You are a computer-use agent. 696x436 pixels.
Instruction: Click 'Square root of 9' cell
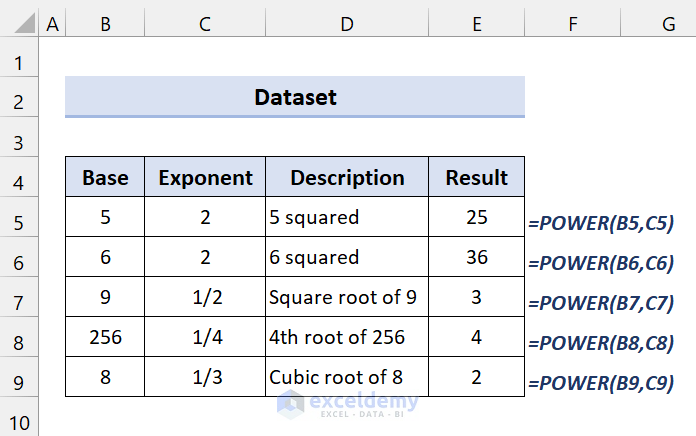[347, 297]
